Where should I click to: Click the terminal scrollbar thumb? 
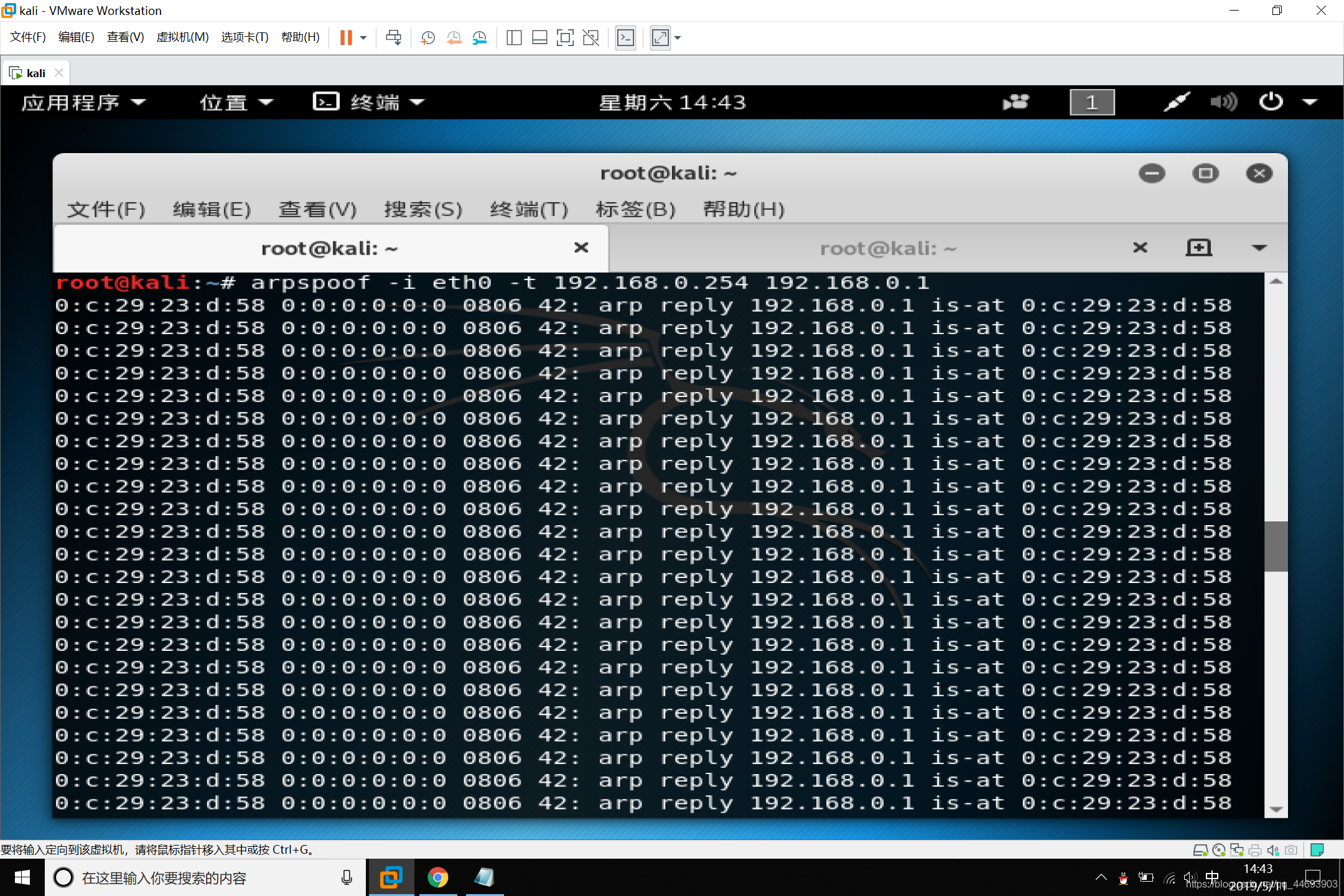1276,546
